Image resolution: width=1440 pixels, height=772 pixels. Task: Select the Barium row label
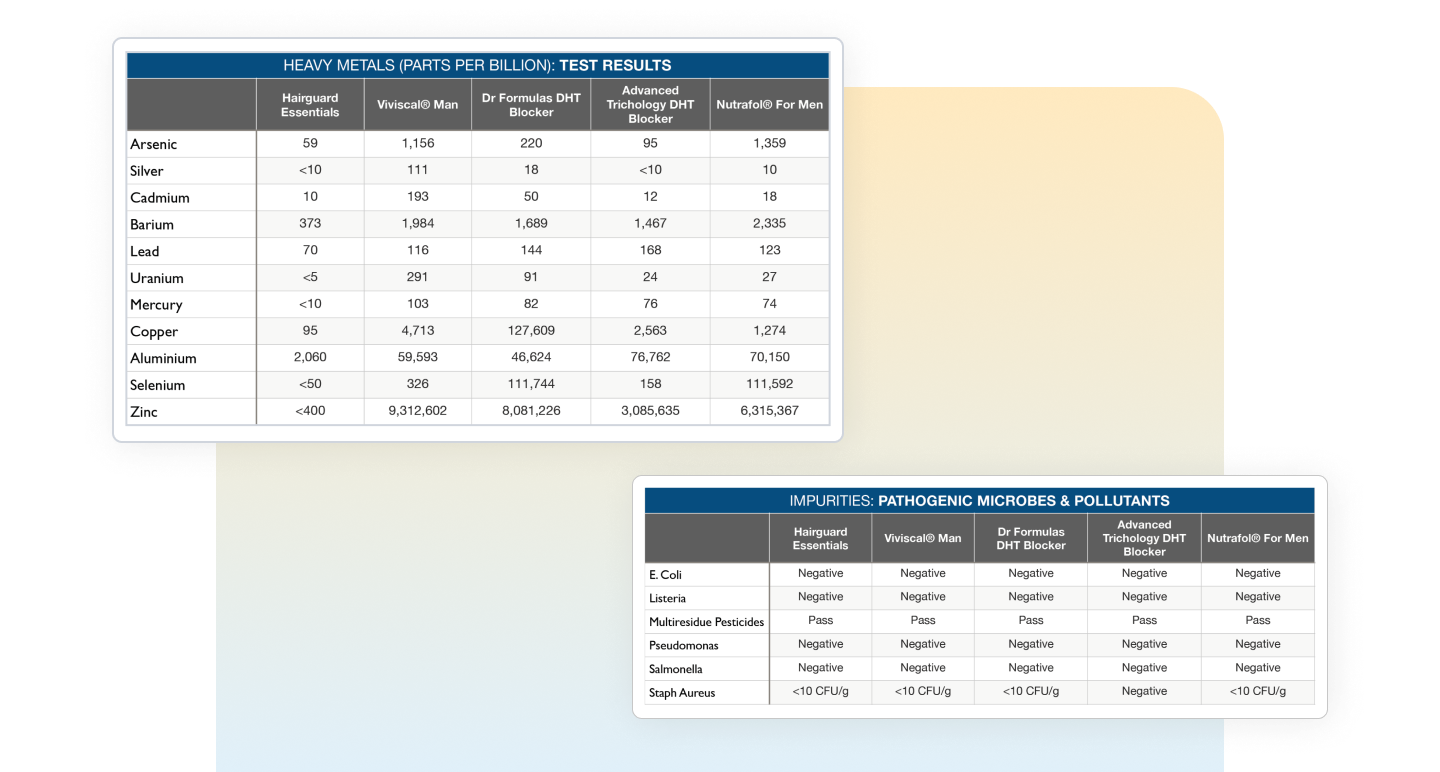pos(152,225)
